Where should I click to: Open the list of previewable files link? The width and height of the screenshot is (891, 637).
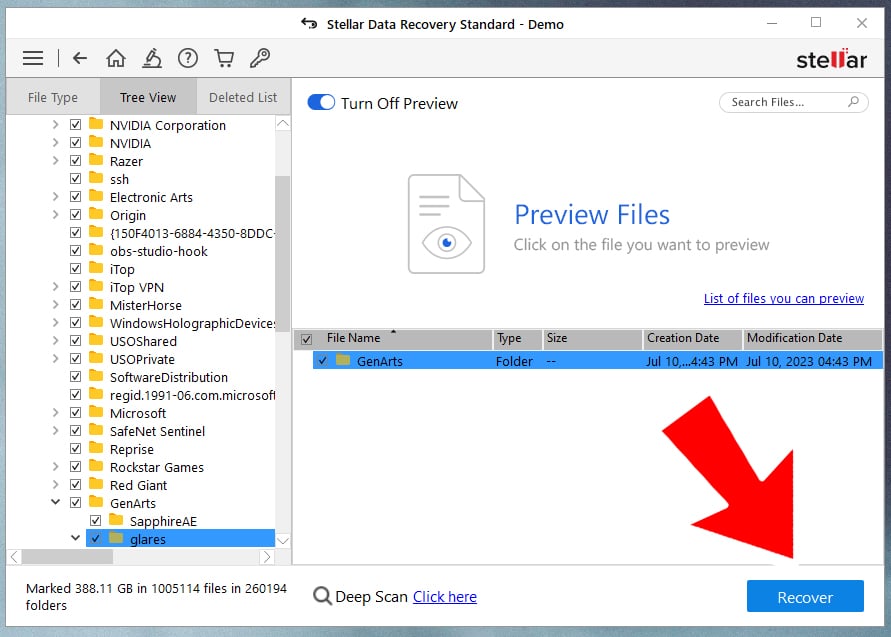[784, 298]
